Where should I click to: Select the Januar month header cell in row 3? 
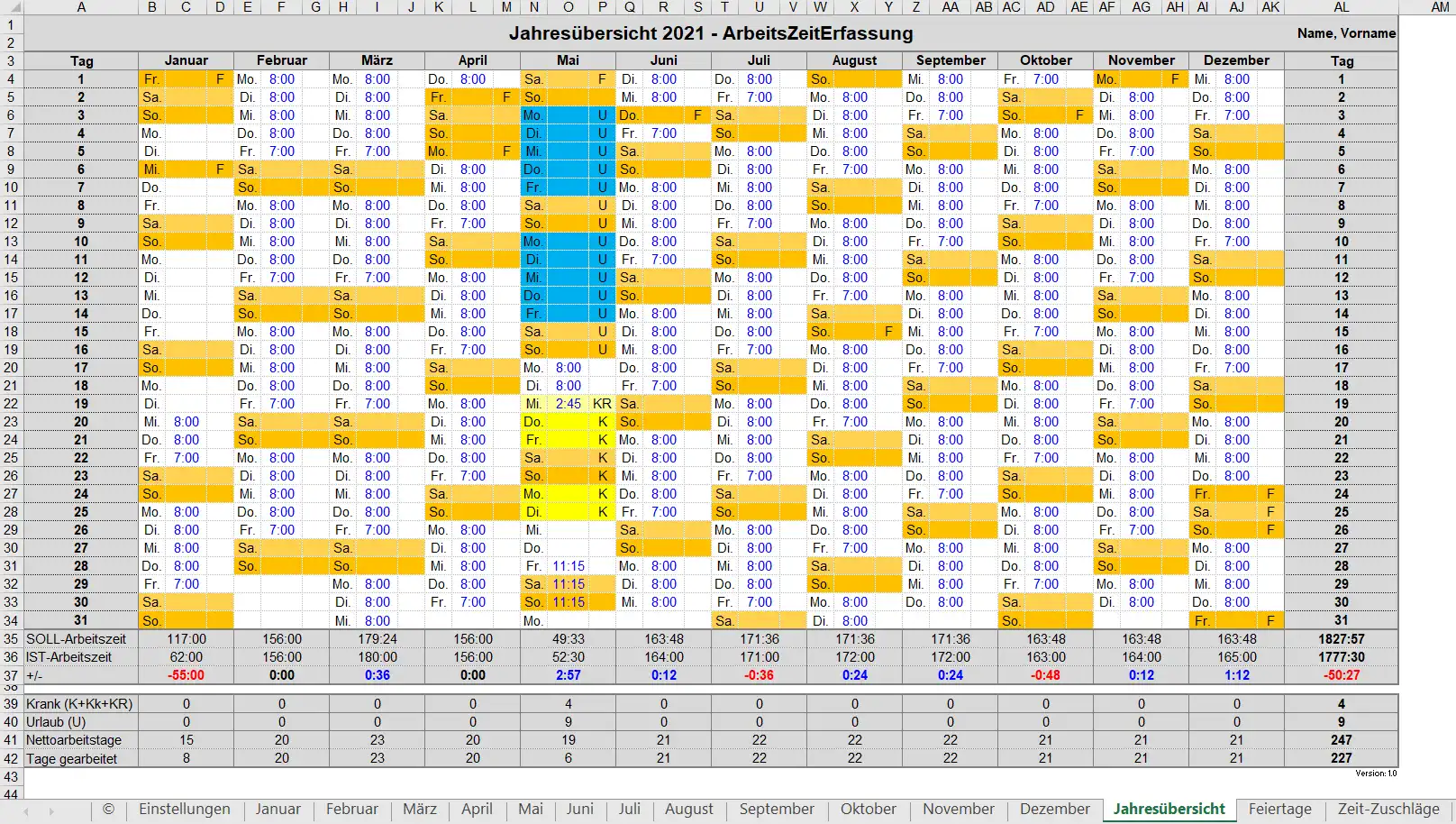[x=187, y=60]
